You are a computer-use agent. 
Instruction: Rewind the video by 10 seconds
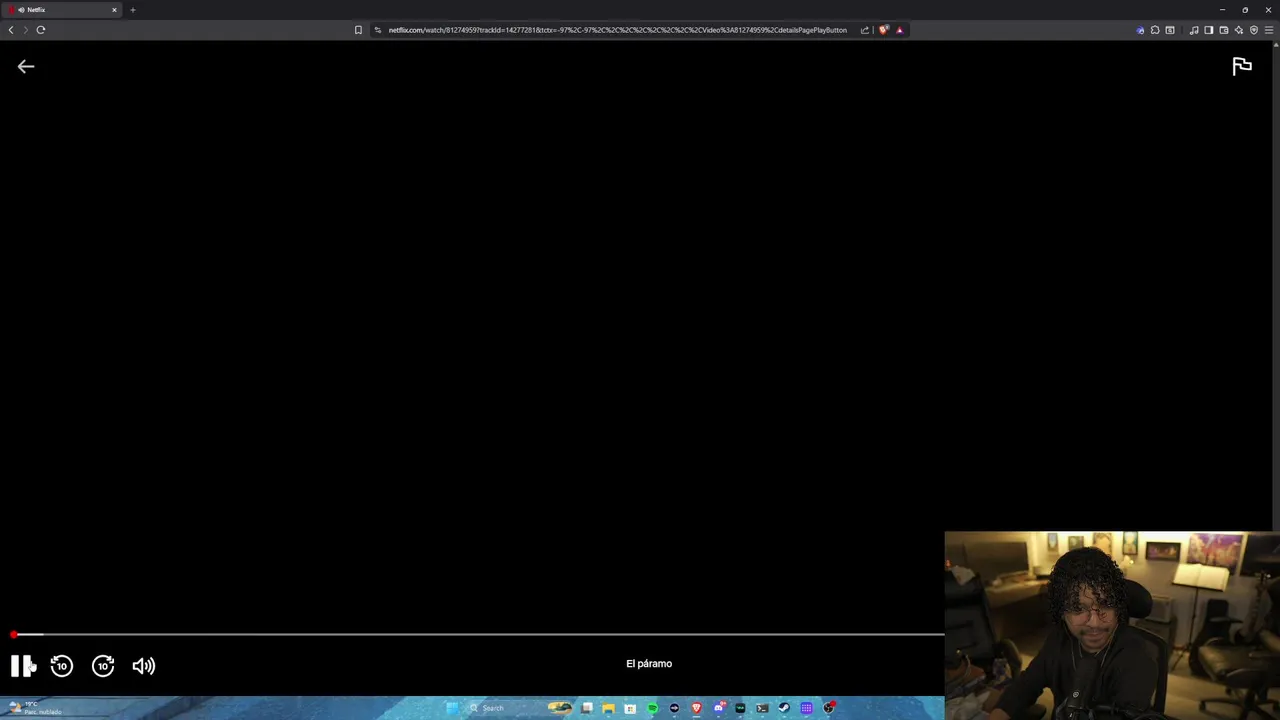click(x=62, y=666)
